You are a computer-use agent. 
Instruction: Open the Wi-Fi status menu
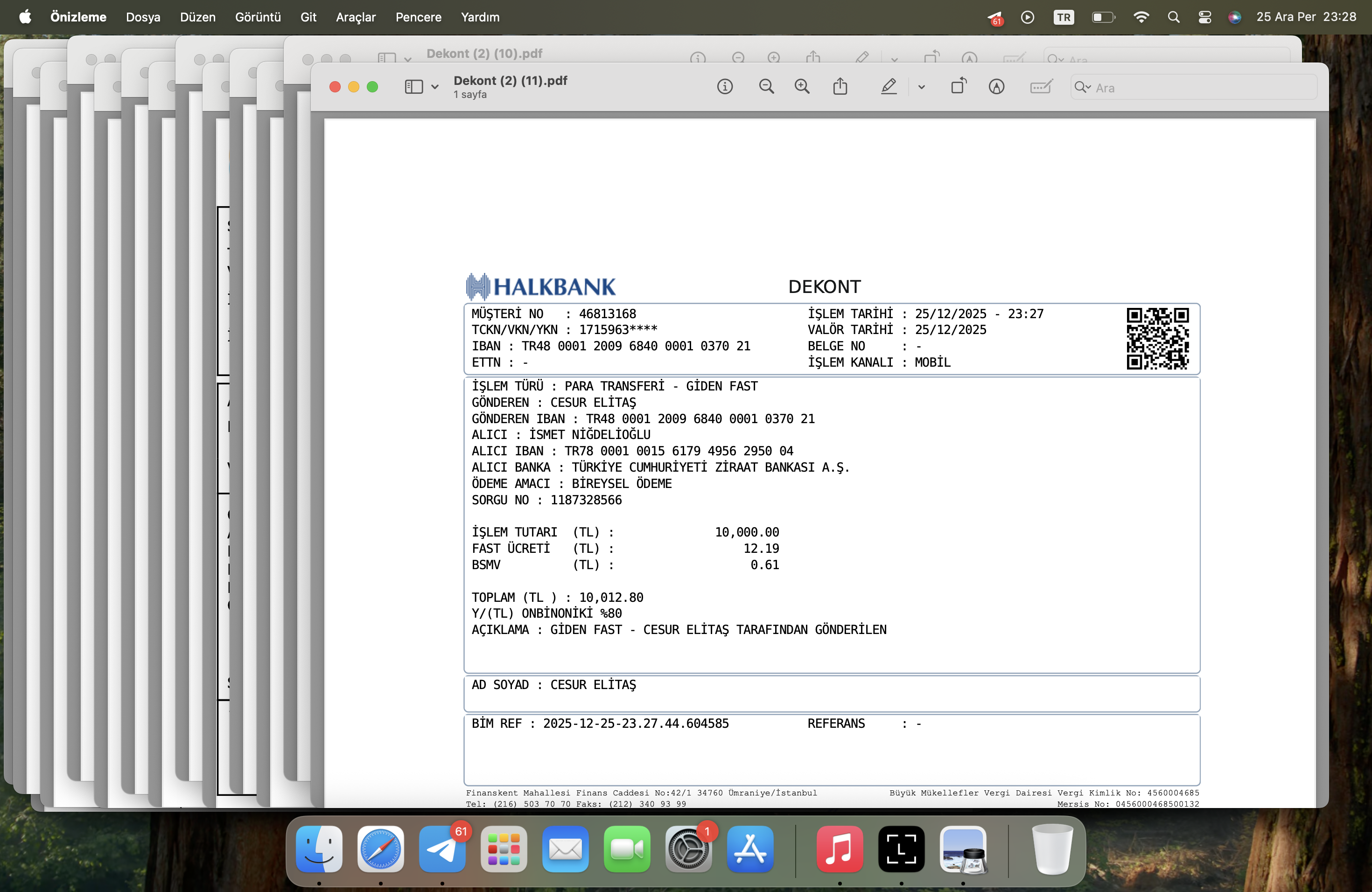tap(1141, 17)
